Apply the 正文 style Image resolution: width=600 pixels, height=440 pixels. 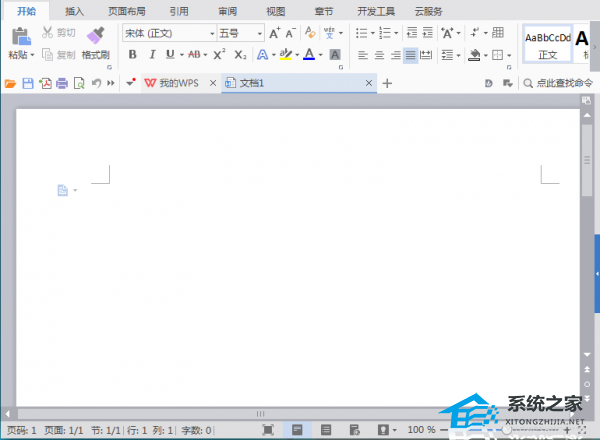(548, 44)
